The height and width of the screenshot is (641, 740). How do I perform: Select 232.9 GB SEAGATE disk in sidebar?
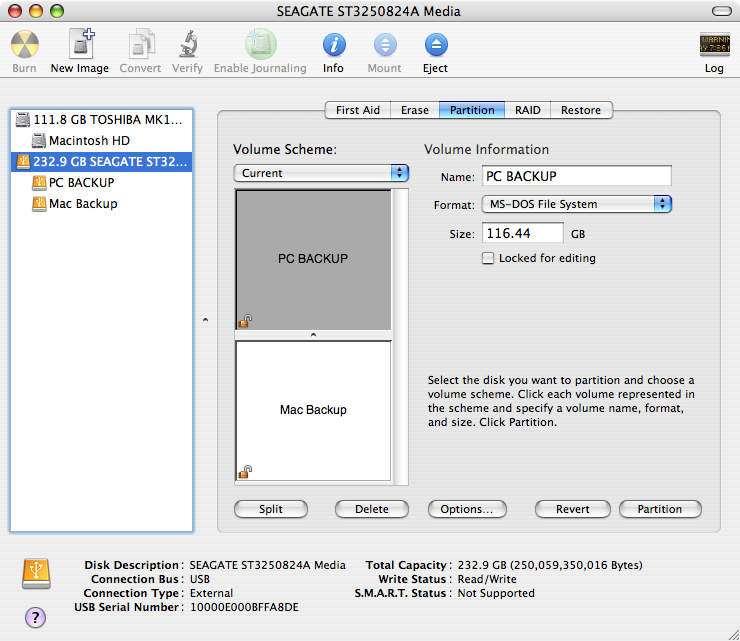point(101,161)
